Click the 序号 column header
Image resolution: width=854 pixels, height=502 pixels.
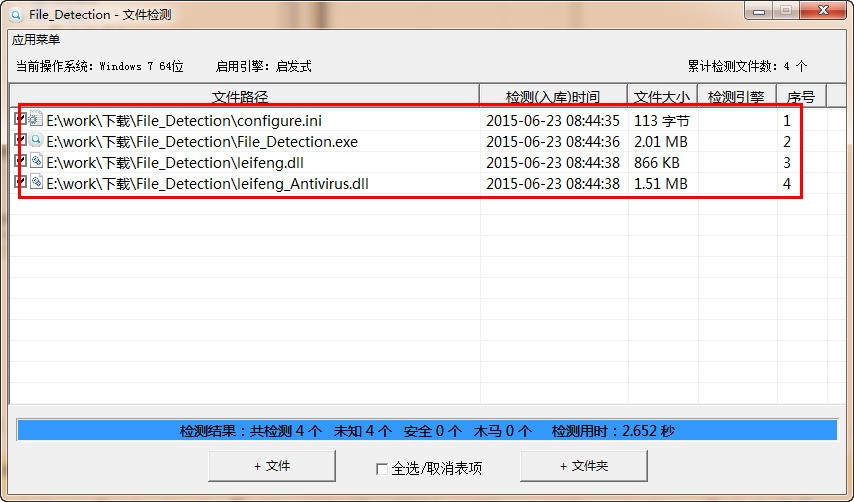pyautogui.click(x=801, y=96)
